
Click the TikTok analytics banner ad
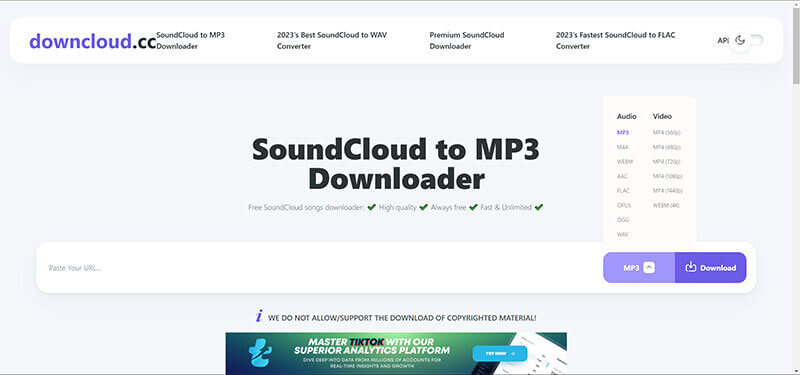coord(396,353)
